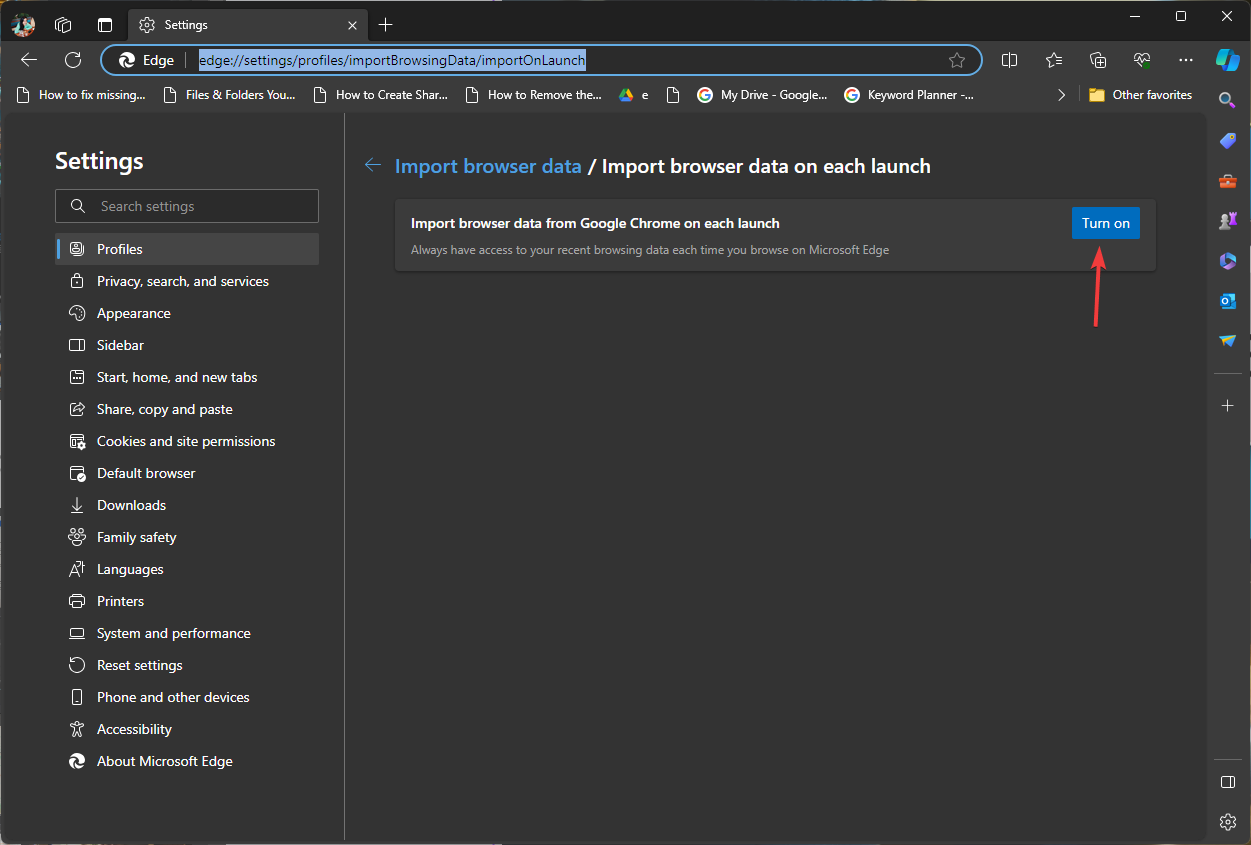
Task: Open the Games chess sidebar icon
Action: pyautogui.click(x=1228, y=221)
